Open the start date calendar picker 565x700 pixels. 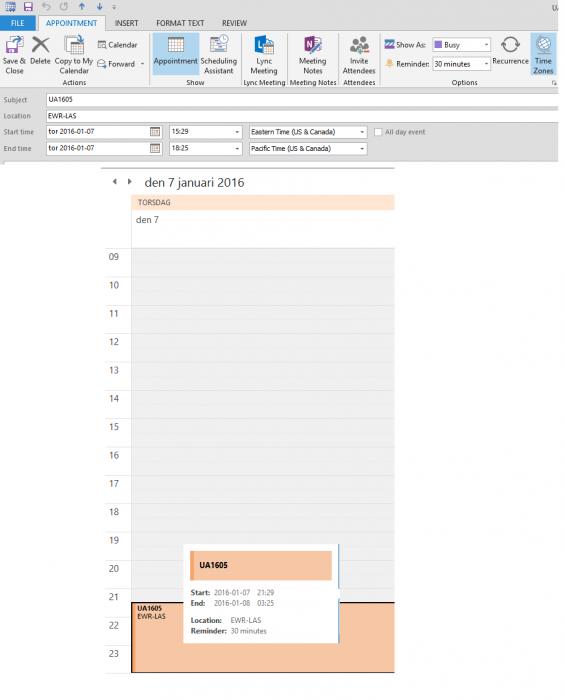pos(155,132)
